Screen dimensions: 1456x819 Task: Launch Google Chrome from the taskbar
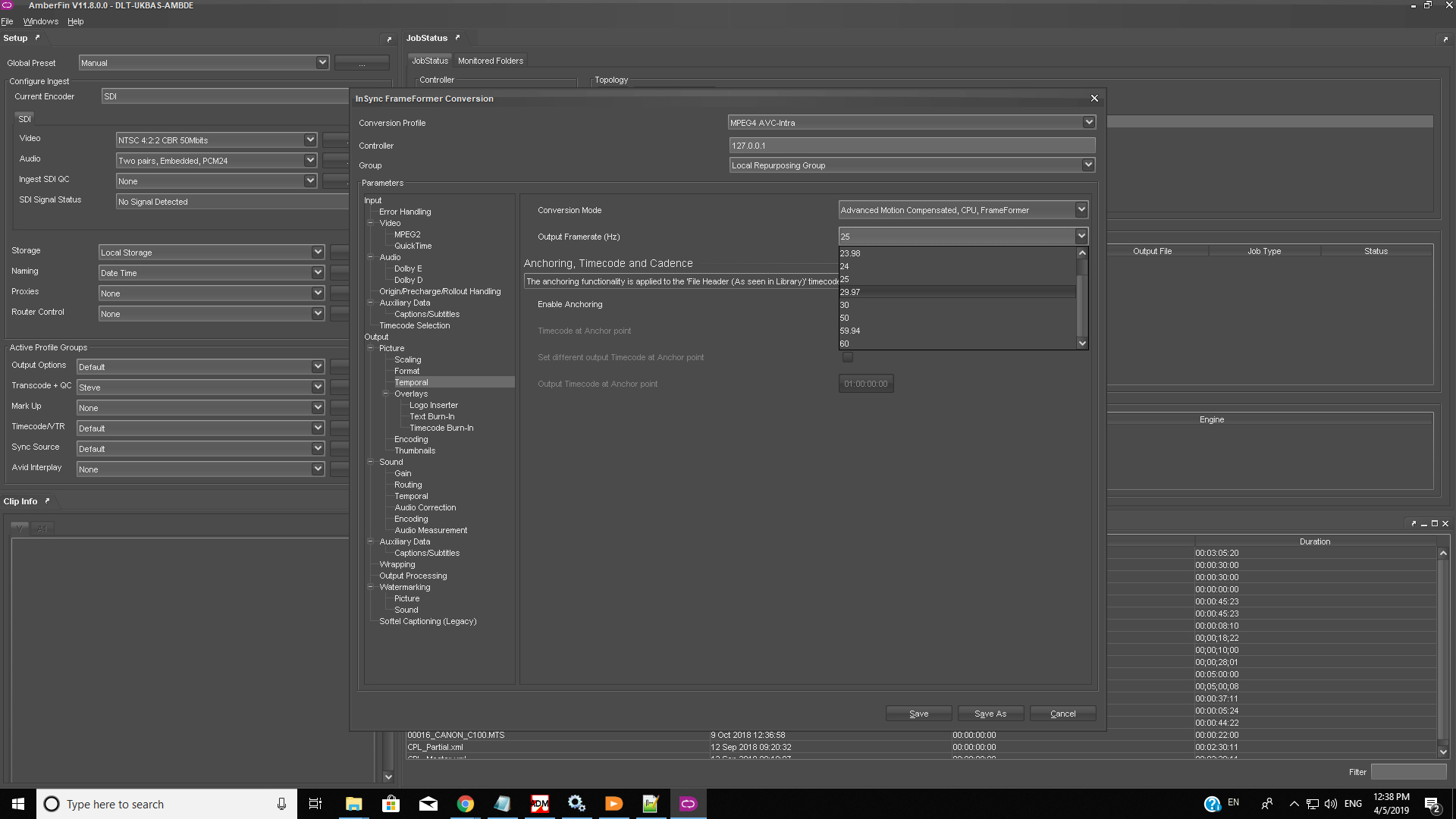click(x=466, y=804)
